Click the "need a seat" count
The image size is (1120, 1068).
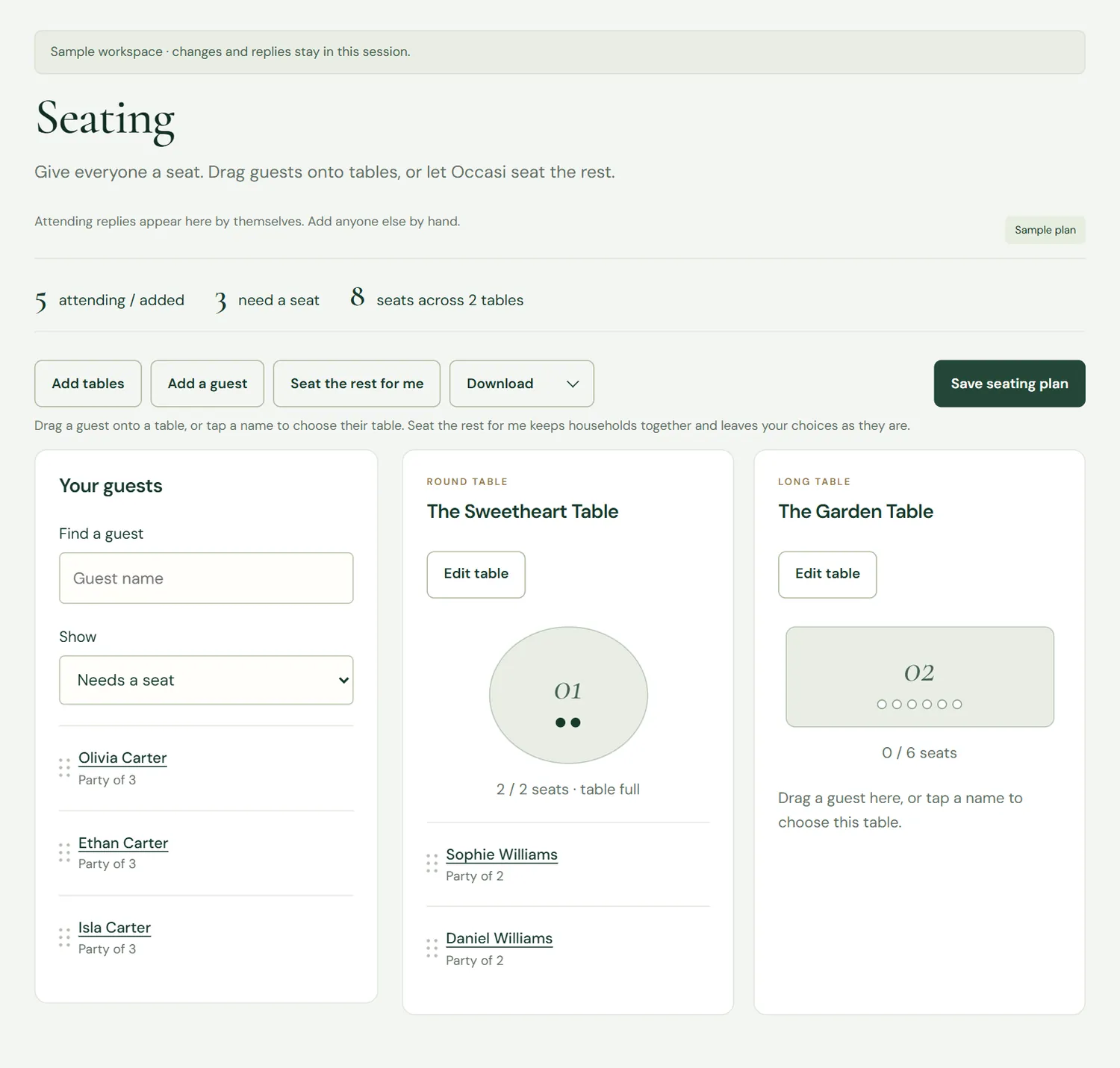coord(267,301)
